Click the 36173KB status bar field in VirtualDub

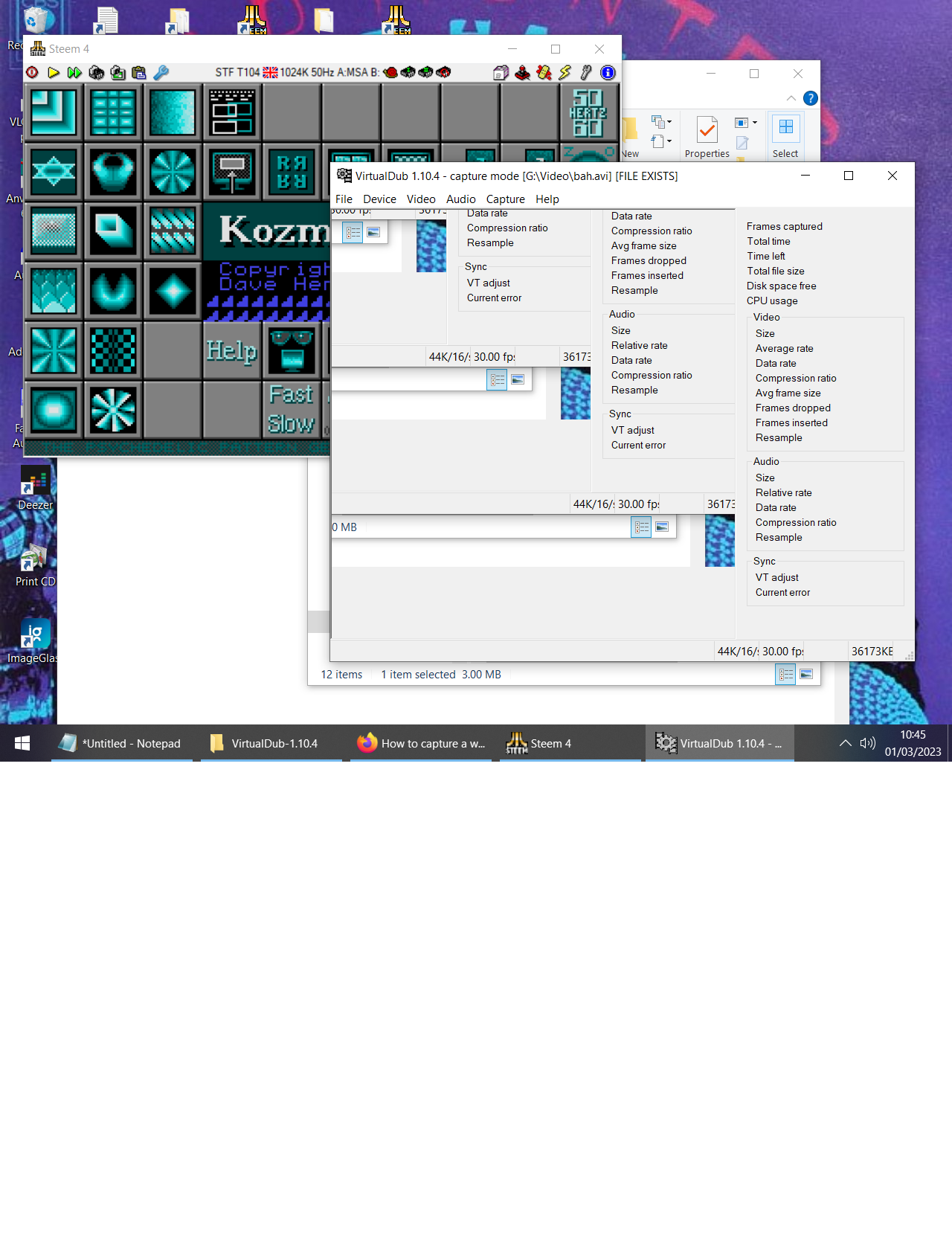872,652
